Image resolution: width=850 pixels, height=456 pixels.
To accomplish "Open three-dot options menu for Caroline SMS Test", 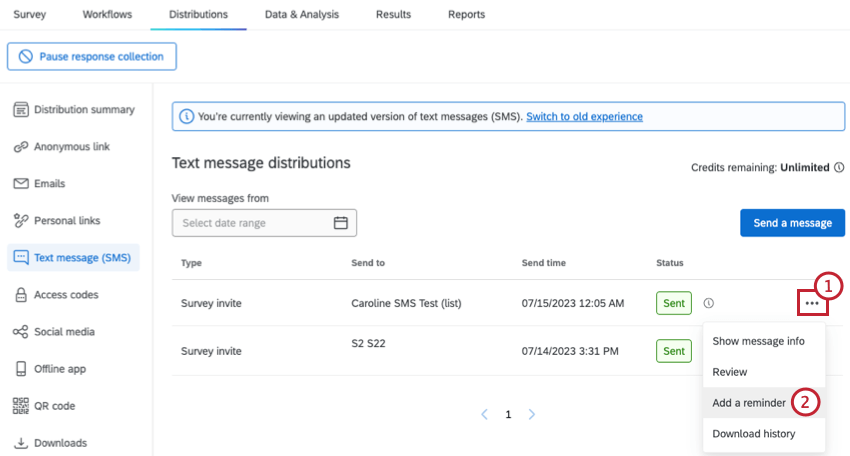I will click(x=811, y=303).
